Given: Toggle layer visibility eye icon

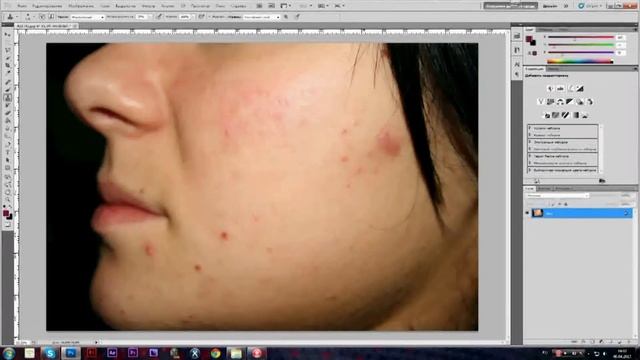Looking at the screenshot, I should pyautogui.click(x=527, y=213).
